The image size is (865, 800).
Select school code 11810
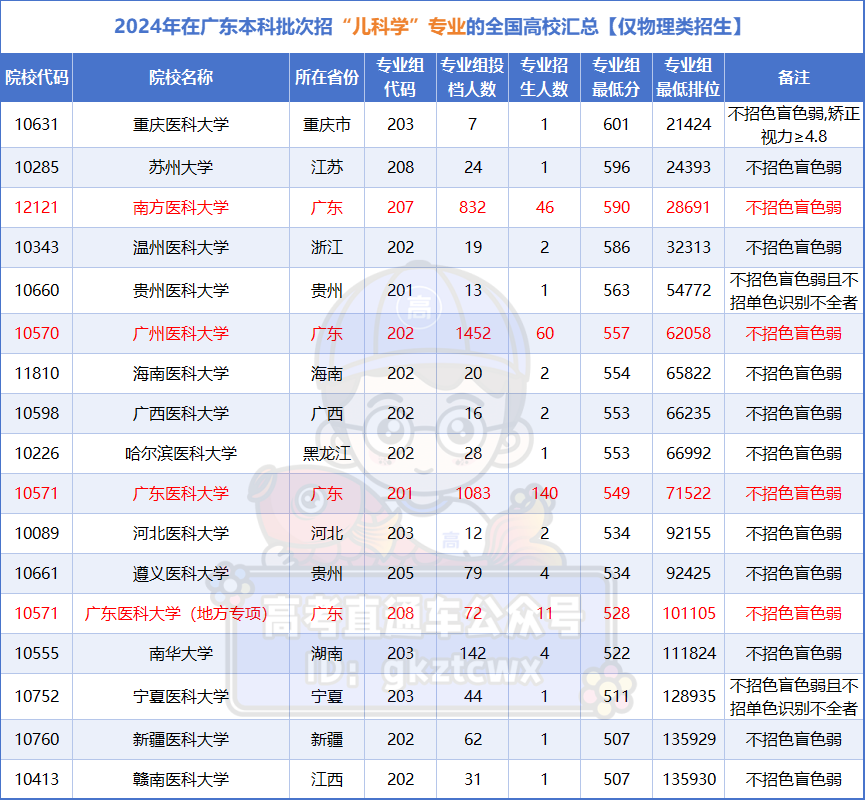(x=36, y=374)
